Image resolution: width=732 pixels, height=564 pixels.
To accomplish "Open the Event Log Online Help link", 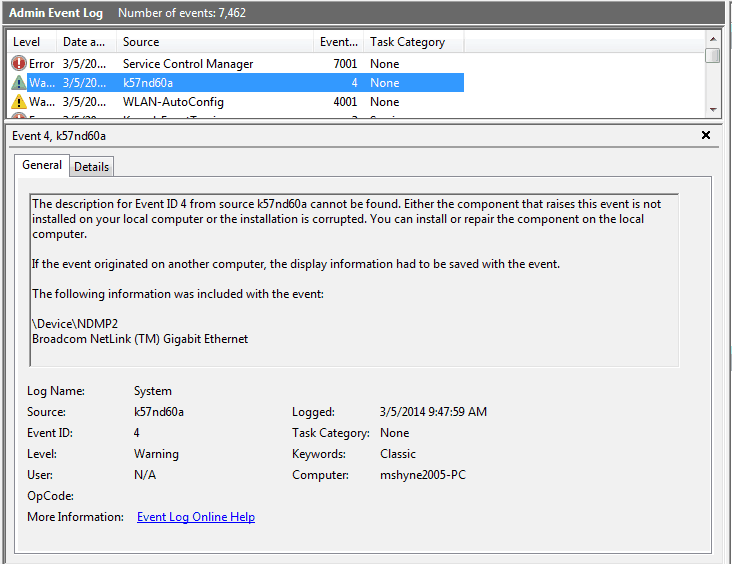I will 196,517.
